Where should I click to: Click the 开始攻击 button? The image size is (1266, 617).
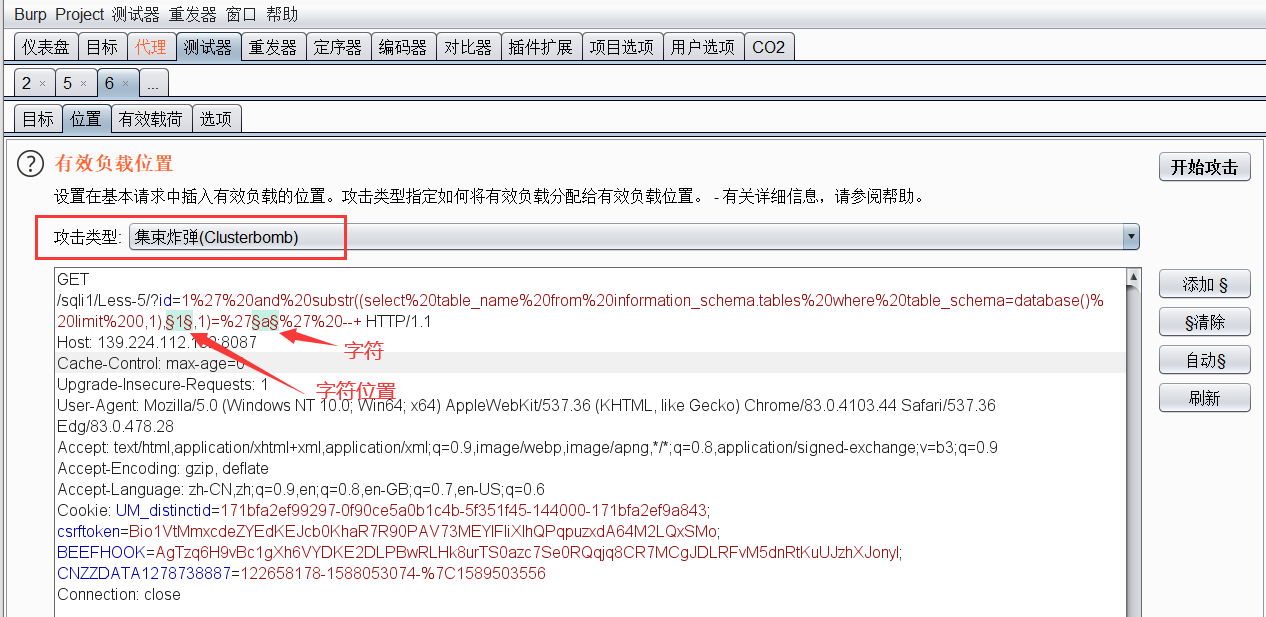[x=1205, y=167]
